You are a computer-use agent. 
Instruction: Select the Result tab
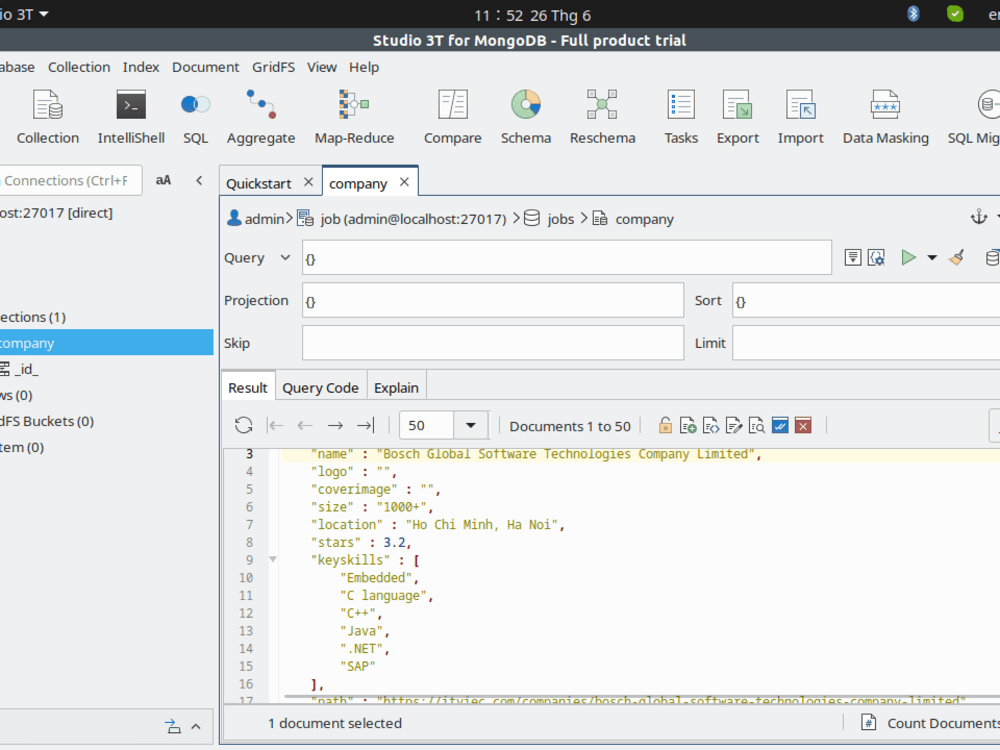(x=247, y=388)
